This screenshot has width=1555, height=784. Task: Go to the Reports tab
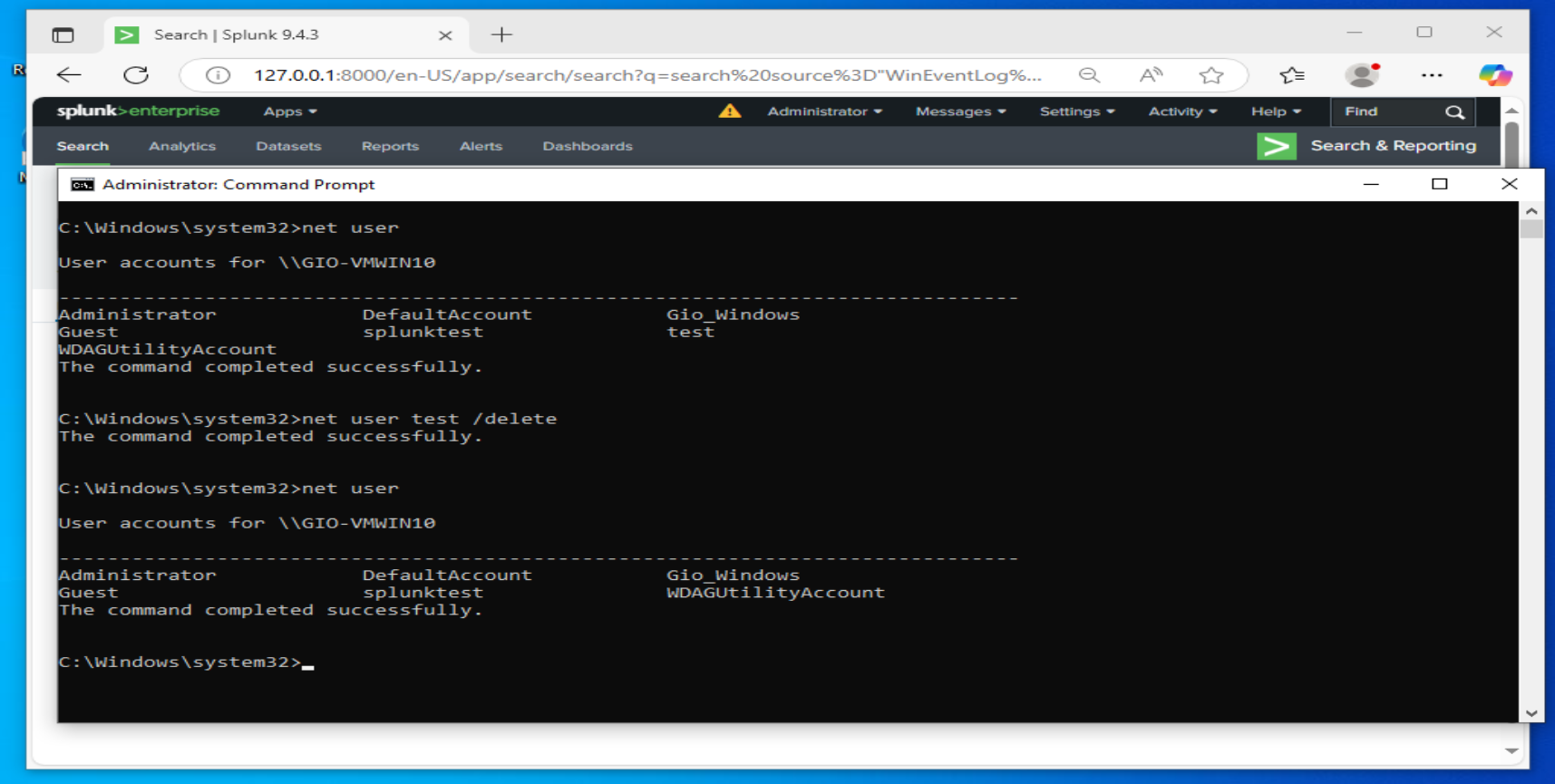390,146
